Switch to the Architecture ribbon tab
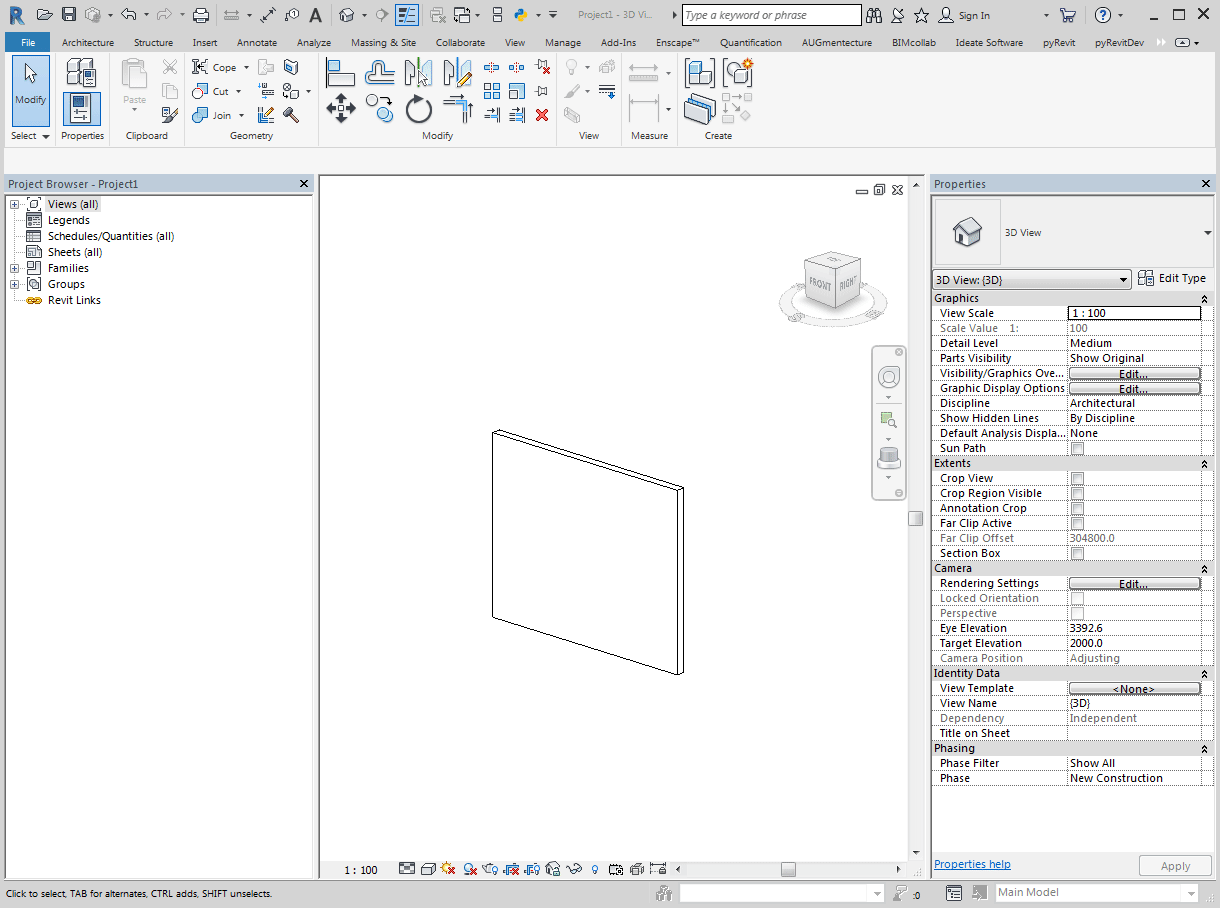This screenshot has width=1220, height=908. pyautogui.click(x=88, y=43)
